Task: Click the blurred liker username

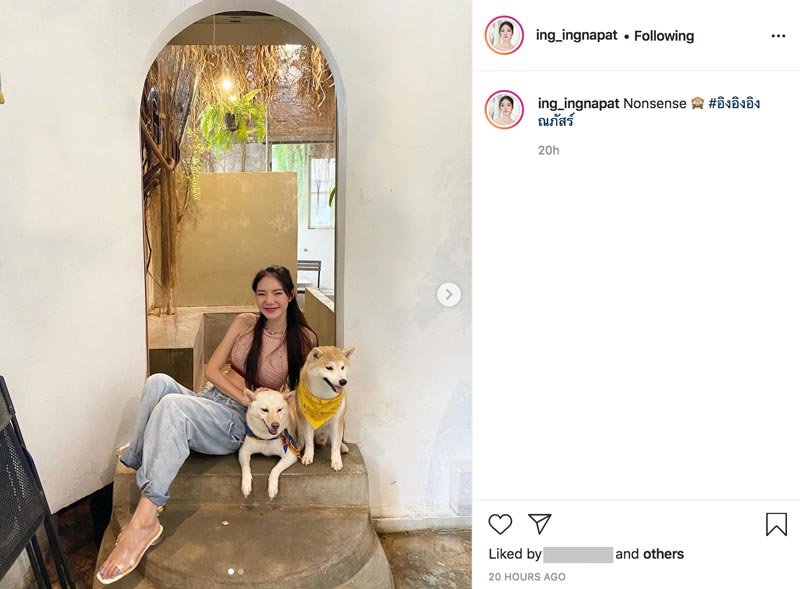Action: 578,554
